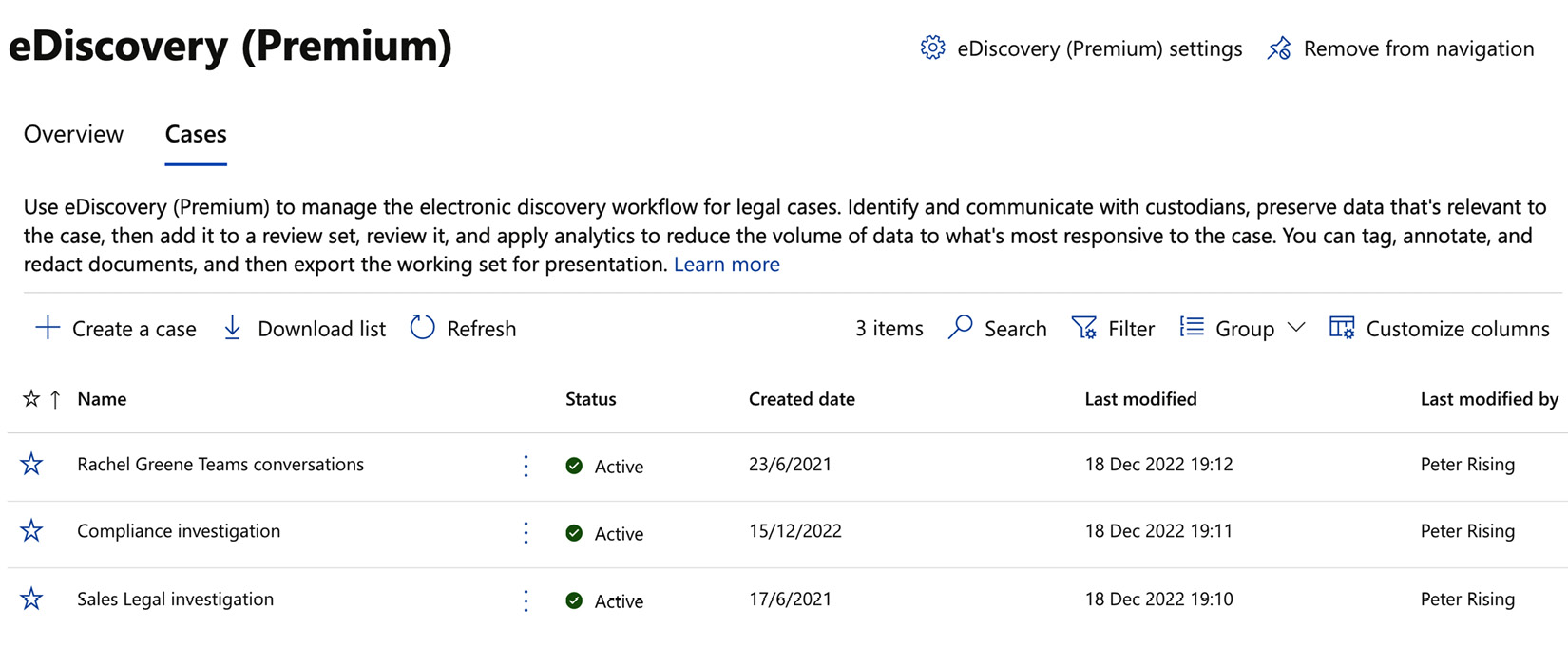Click the Download list arrow icon

pos(232,328)
